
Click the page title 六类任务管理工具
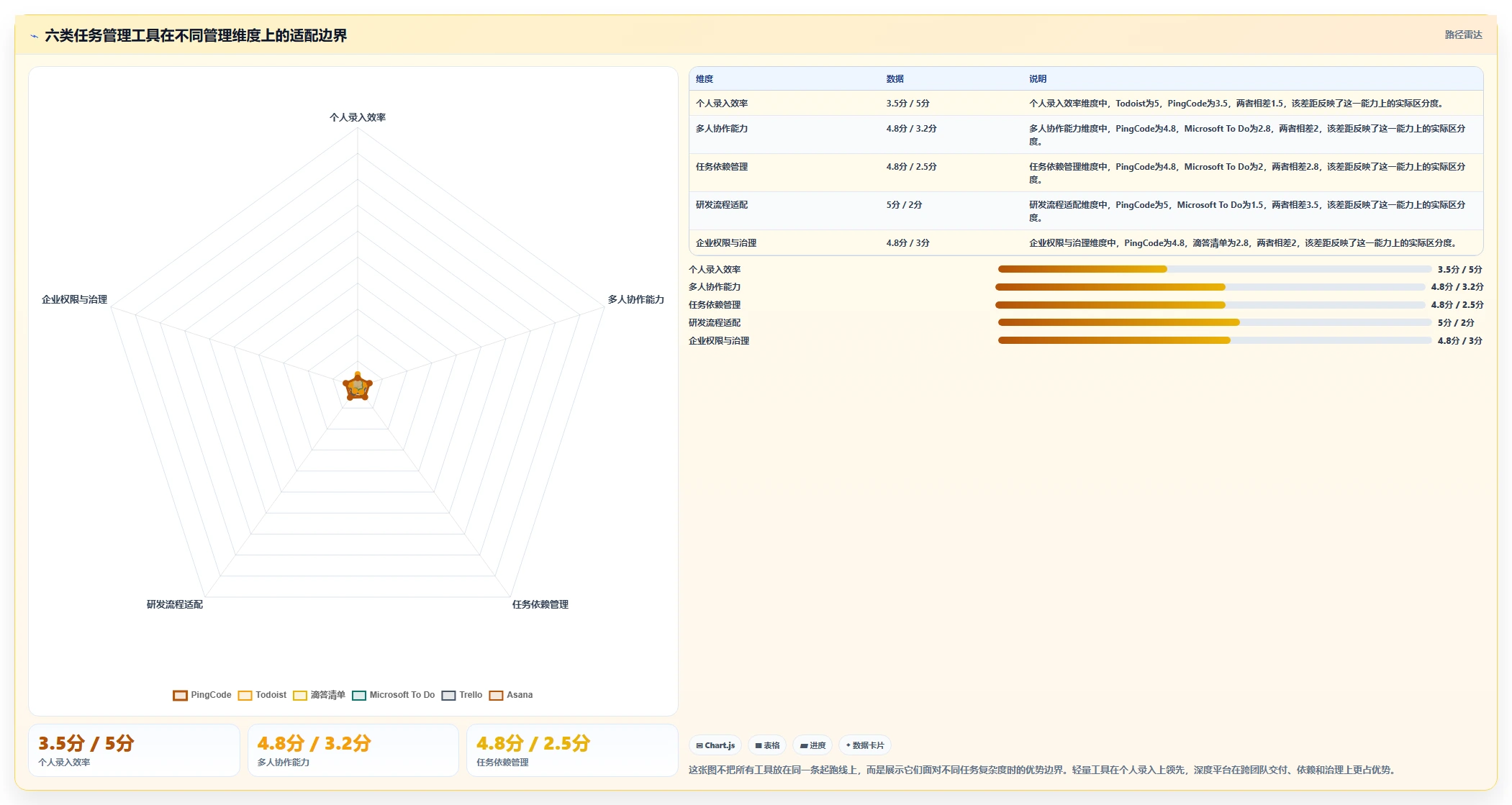196,35
